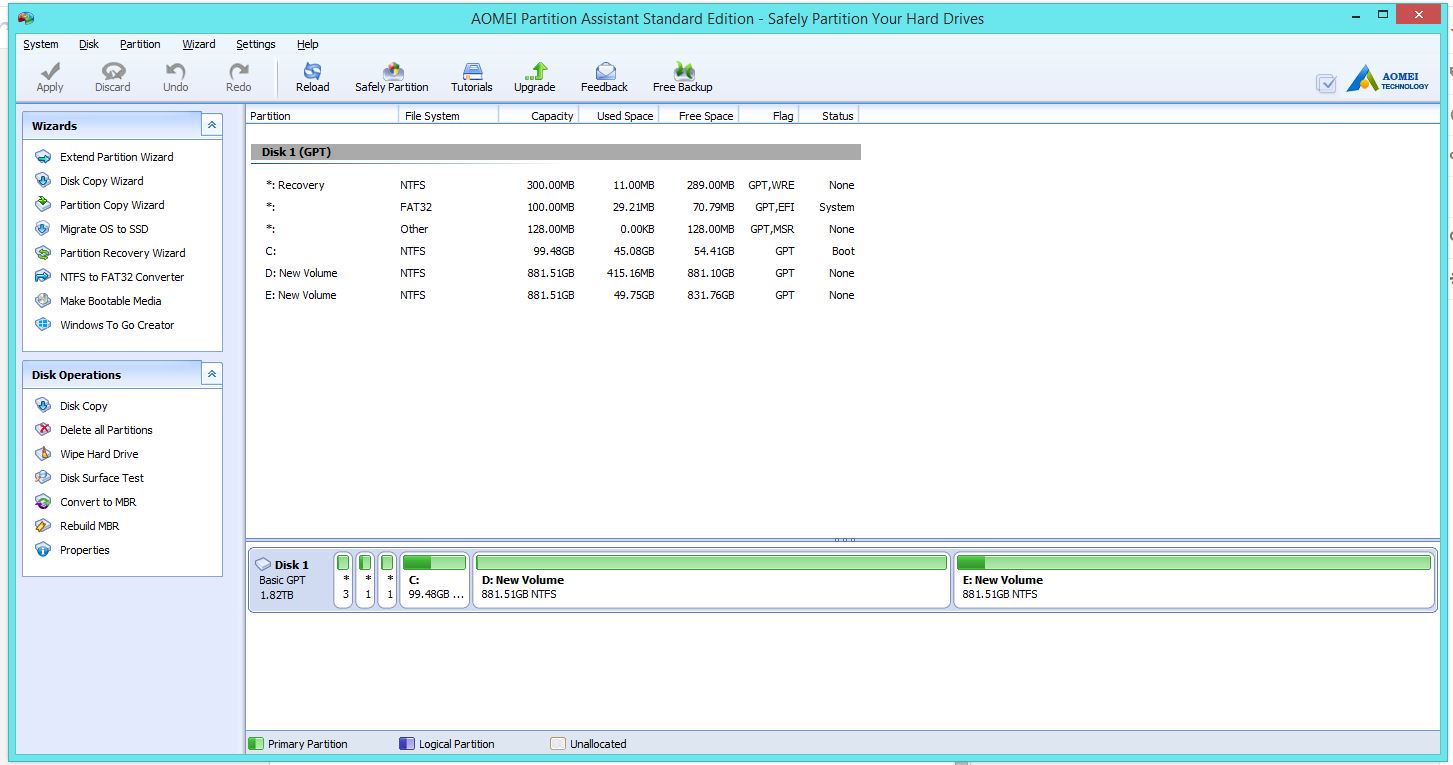Sort the list by Status column
The image size is (1453, 765).
coord(829,116)
